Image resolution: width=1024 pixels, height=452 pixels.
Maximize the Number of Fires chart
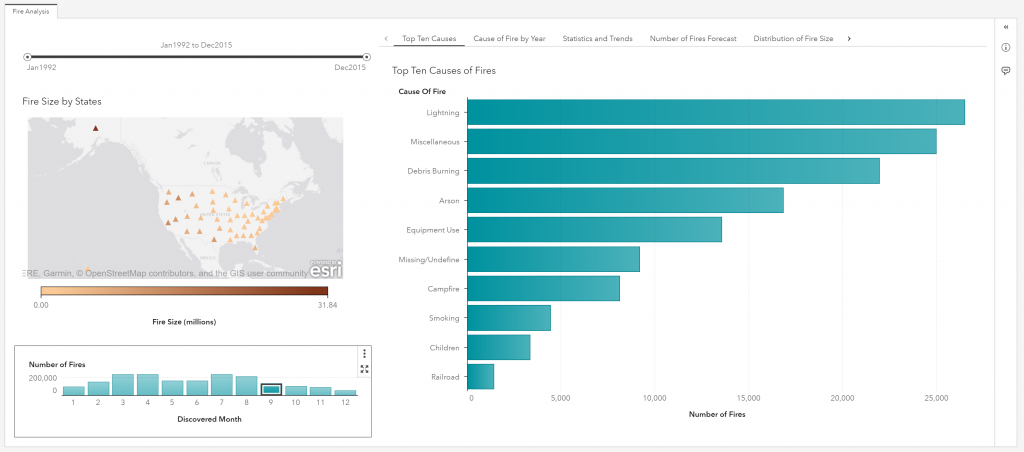click(365, 369)
